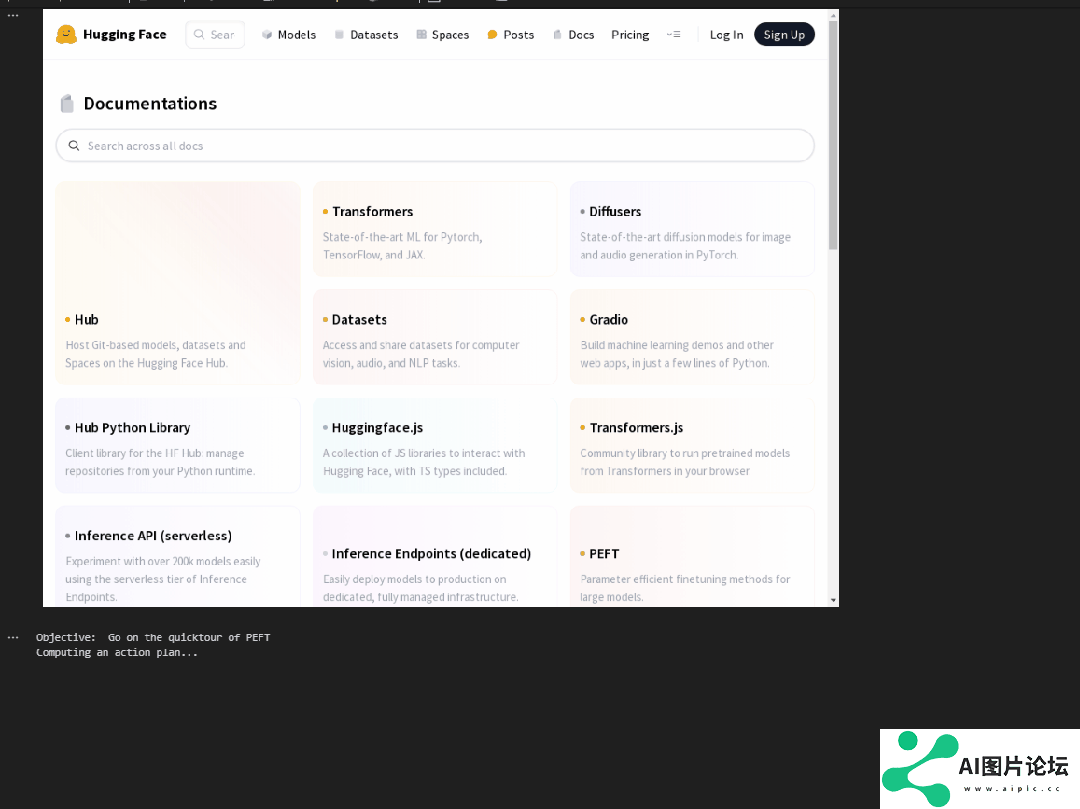The image size is (1080, 809).
Task: Open the Gradio documentation card
Action: [x=692, y=337]
